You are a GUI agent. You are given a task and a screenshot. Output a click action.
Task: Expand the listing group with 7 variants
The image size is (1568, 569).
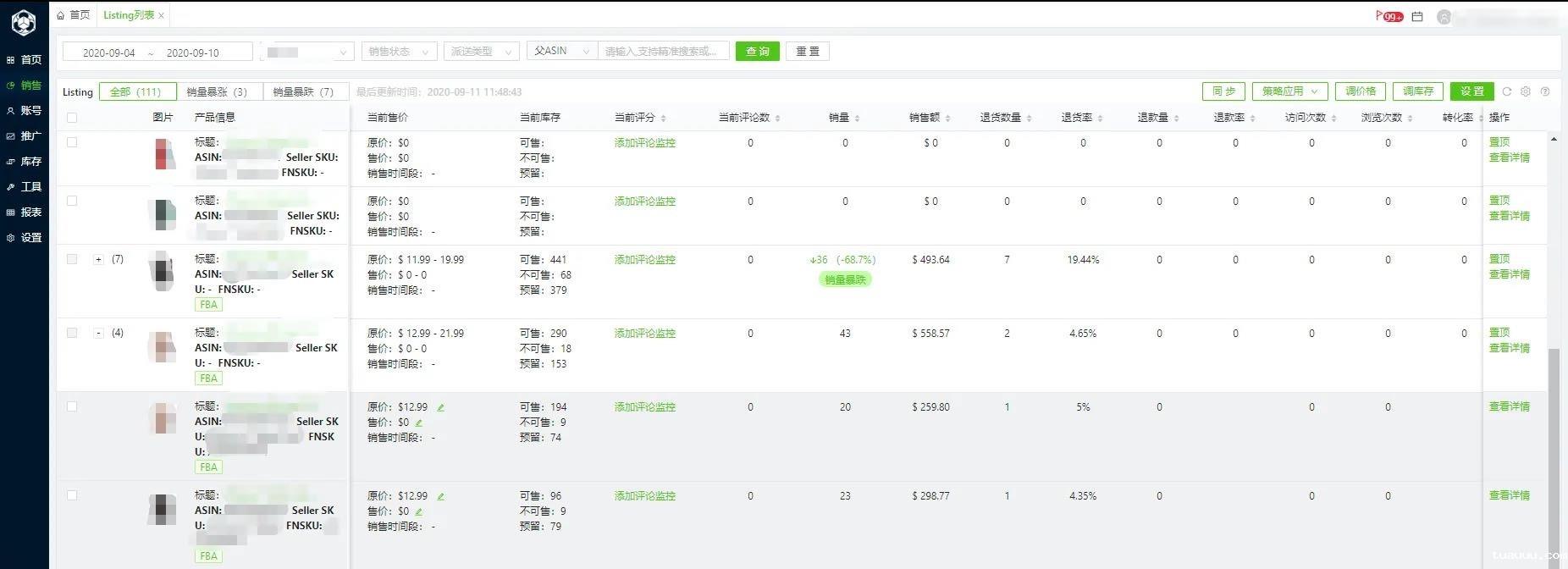pyautogui.click(x=98, y=259)
